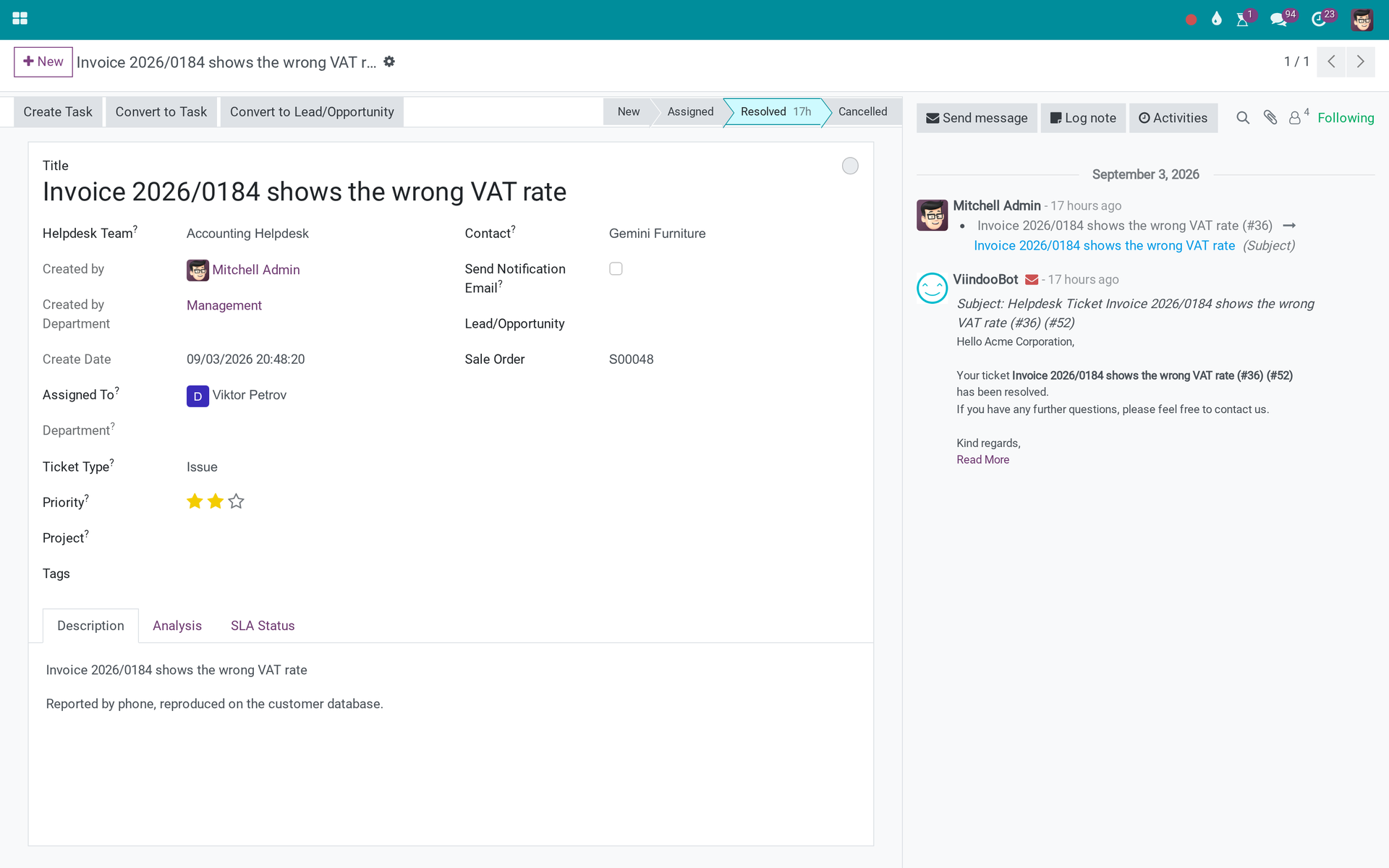The height and width of the screenshot is (868, 1389).
Task: Enable the Send Notification Email checkbox
Action: (616, 268)
